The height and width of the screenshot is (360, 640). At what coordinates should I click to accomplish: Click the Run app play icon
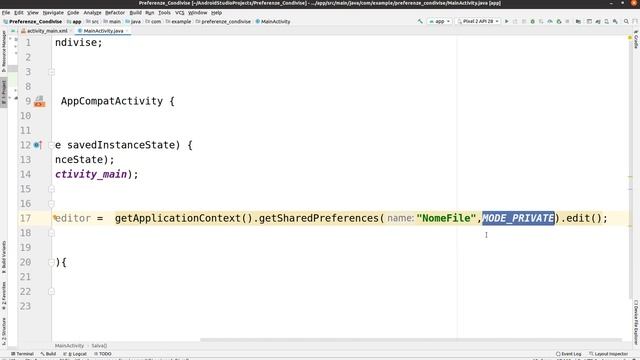tap(507, 21)
